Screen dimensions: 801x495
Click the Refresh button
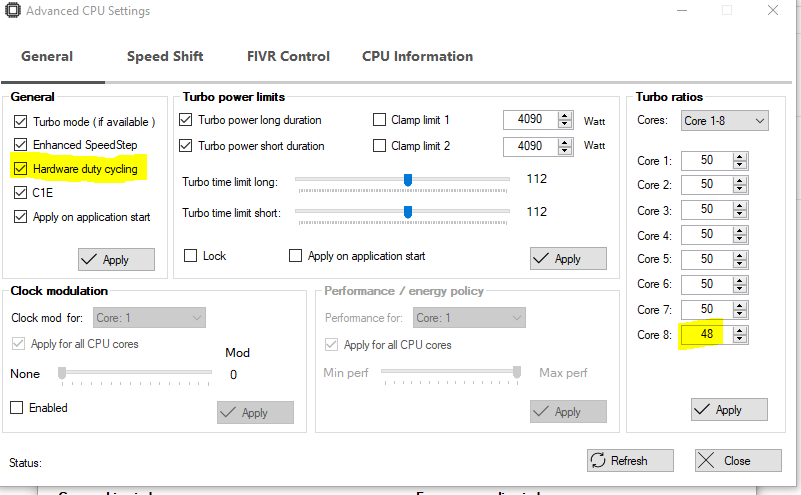tap(630, 461)
